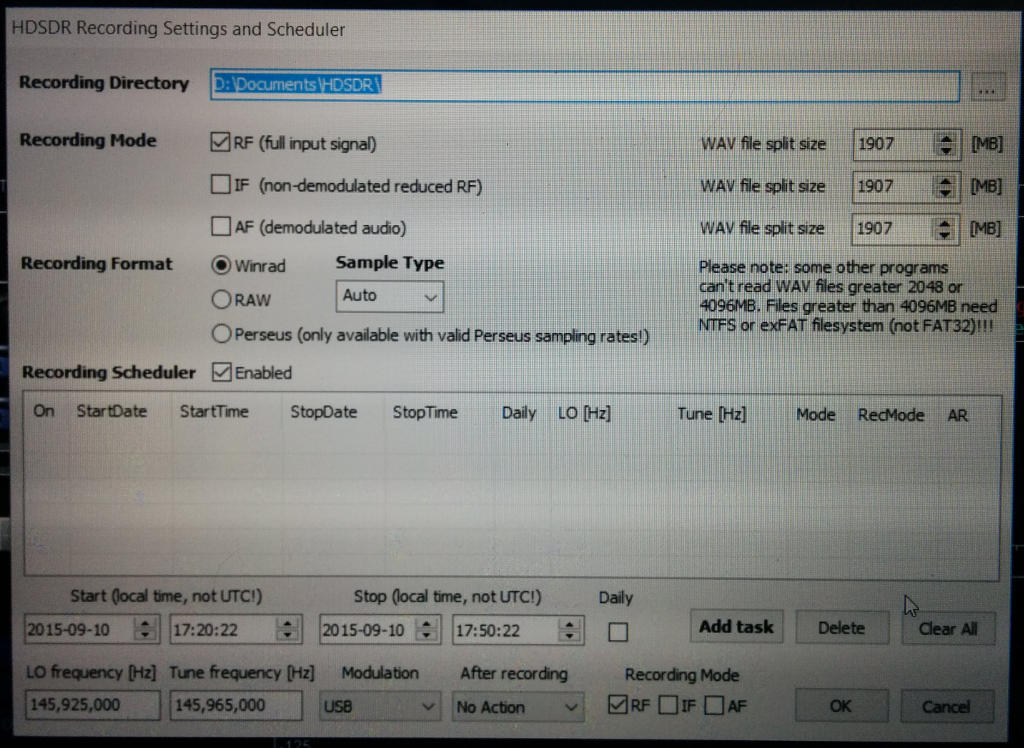Click the RecMode column header
The width and height of the screenshot is (1024, 748).
[891, 415]
